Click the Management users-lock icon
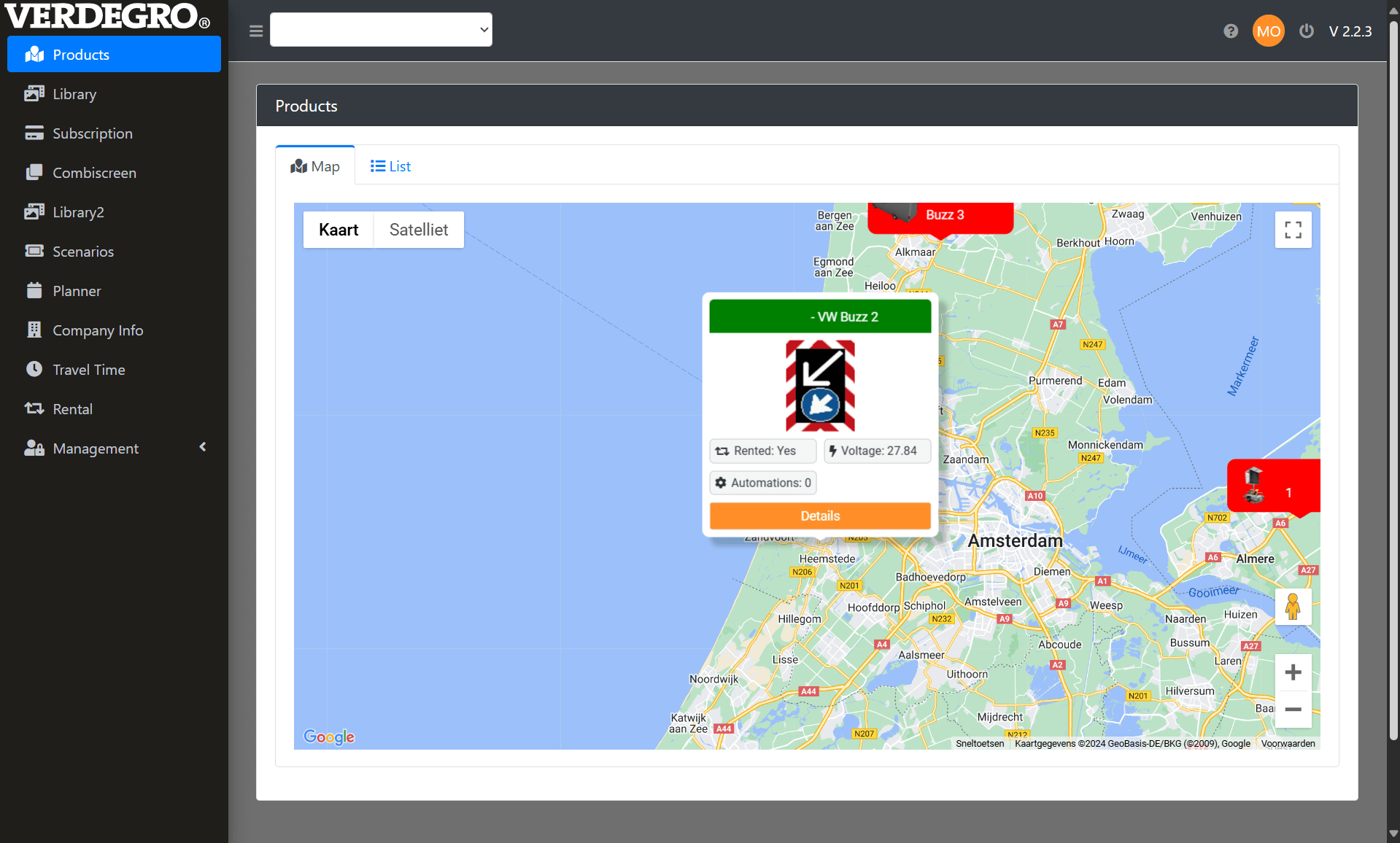 34,448
